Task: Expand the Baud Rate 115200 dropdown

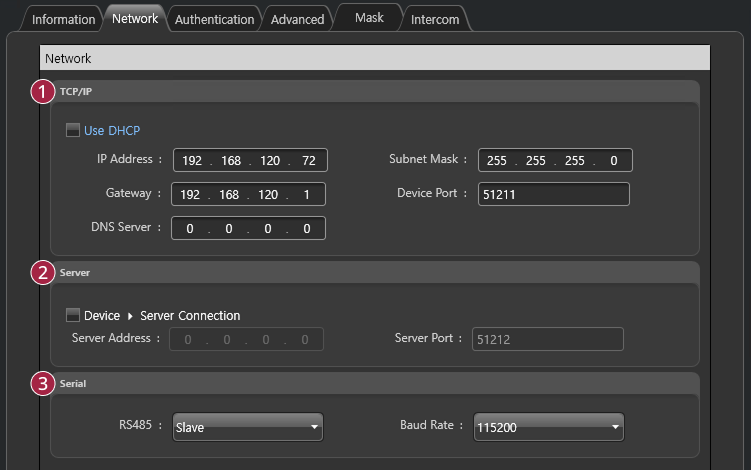Action: pos(549,427)
